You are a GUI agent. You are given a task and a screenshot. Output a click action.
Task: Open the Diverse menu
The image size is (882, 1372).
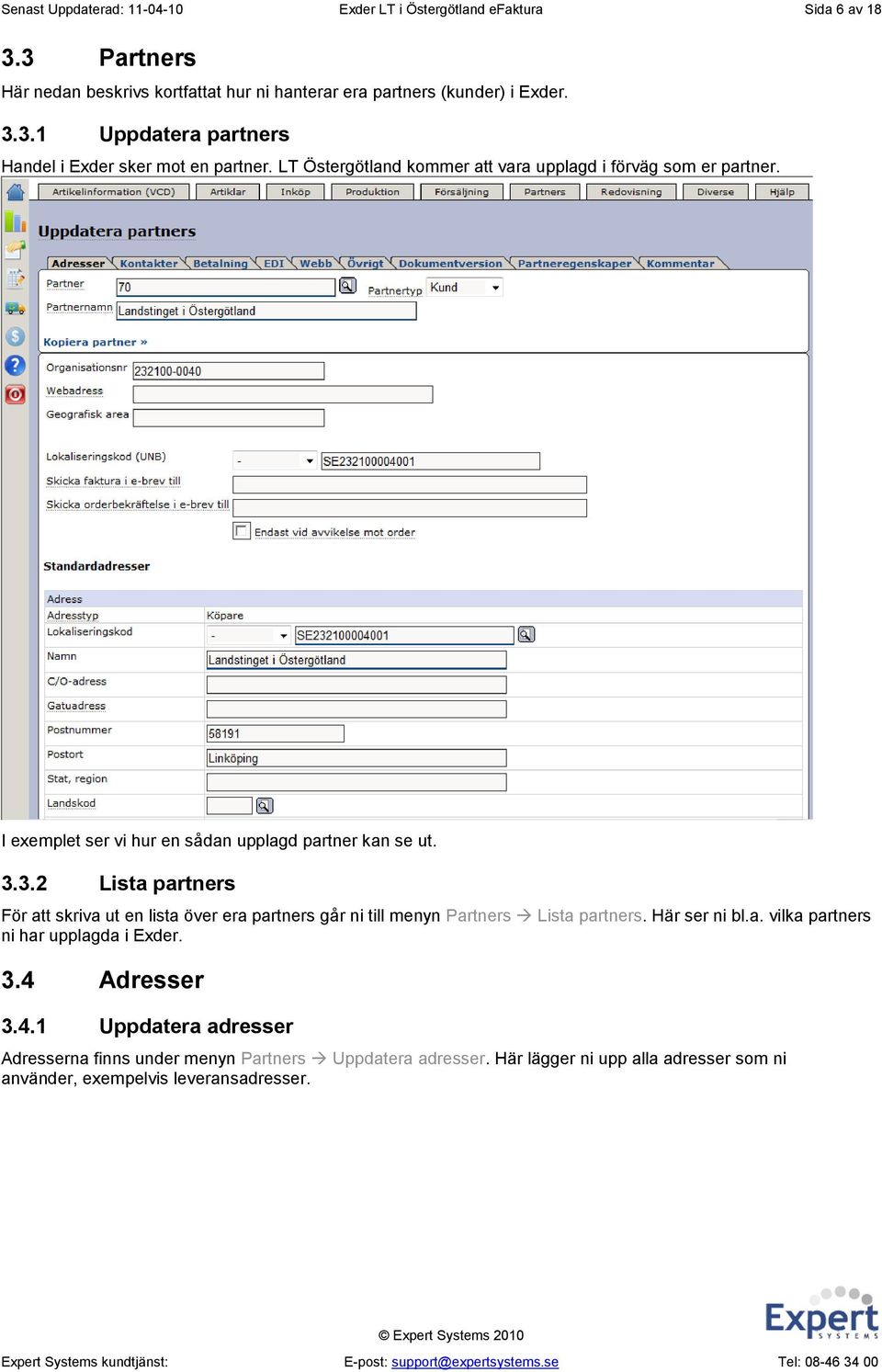pos(716,192)
